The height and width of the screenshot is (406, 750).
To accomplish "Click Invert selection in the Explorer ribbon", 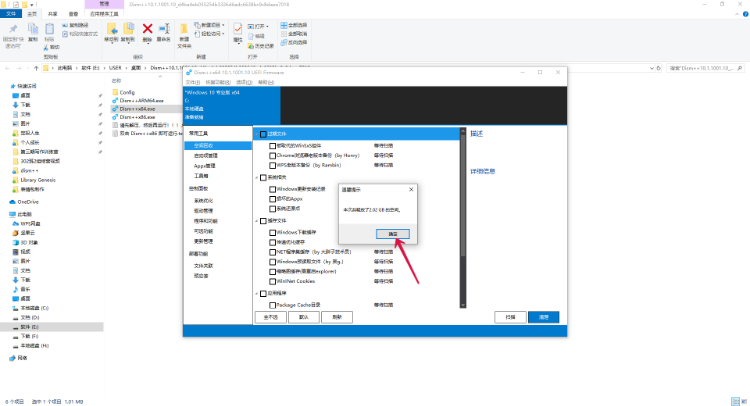I will pos(294,42).
